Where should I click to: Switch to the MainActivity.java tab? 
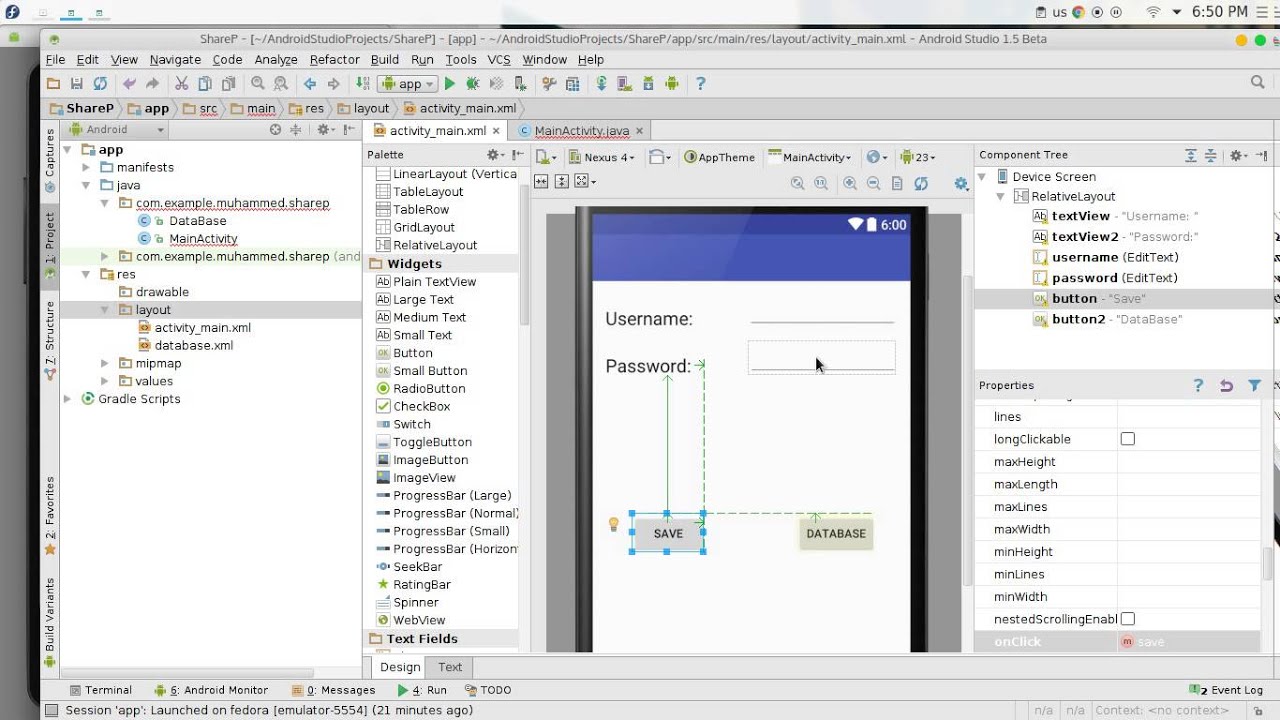pyautogui.click(x=581, y=131)
